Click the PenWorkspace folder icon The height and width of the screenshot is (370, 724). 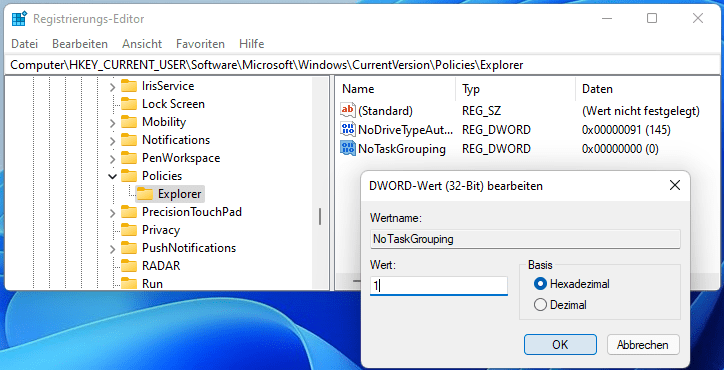pyautogui.click(x=129, y=158)
